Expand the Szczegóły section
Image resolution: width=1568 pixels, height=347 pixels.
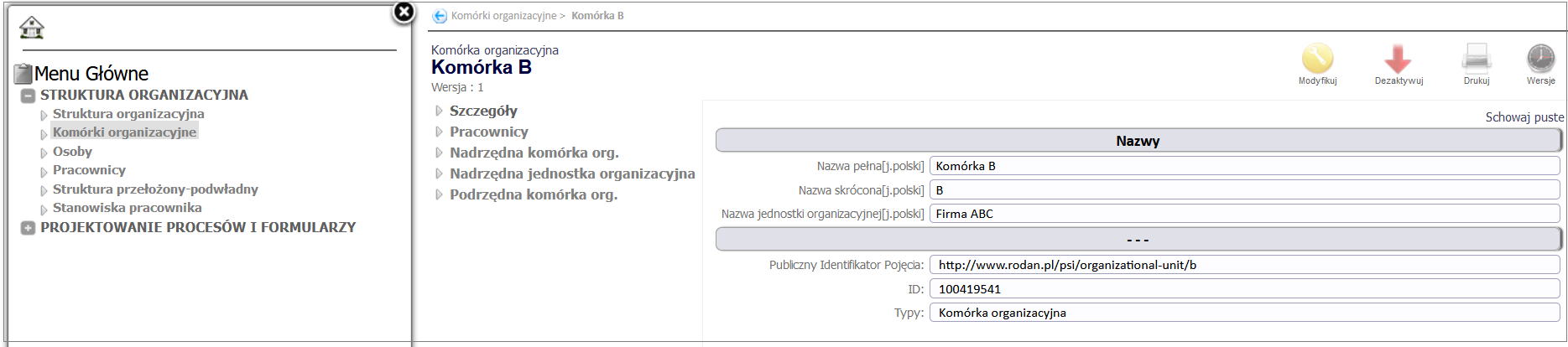[x=482, y=111]
